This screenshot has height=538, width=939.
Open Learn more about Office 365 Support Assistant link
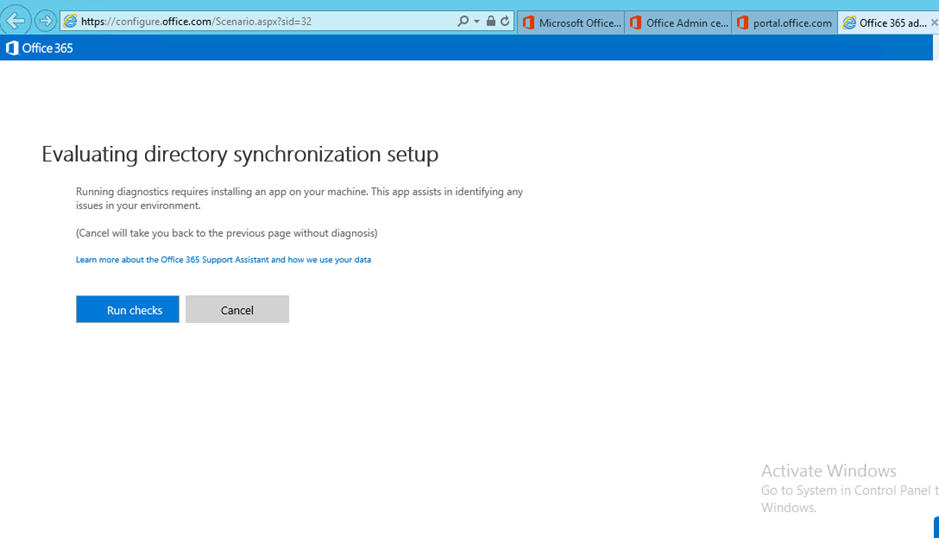coord(223,259)
